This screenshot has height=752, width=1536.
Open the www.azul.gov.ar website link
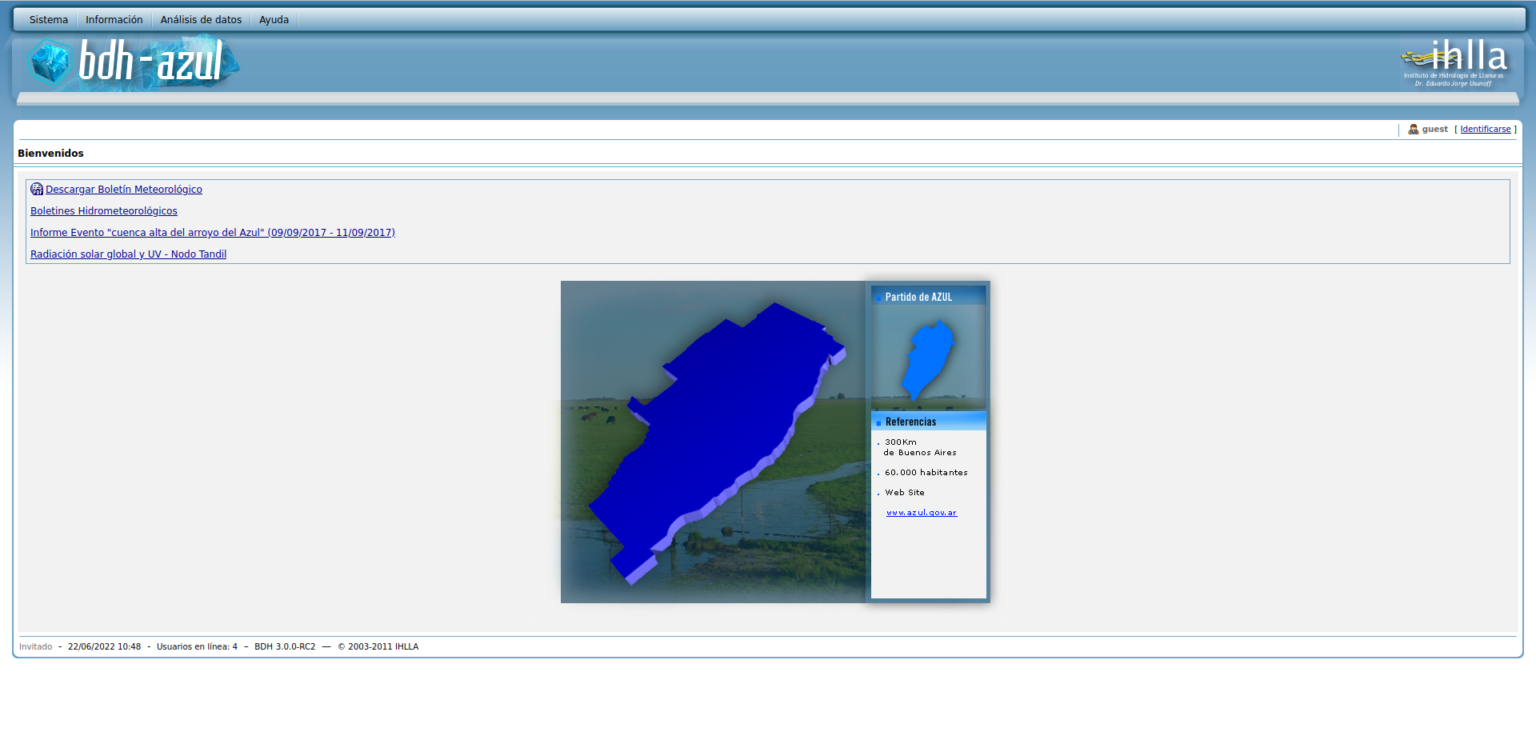click(919, 512)
